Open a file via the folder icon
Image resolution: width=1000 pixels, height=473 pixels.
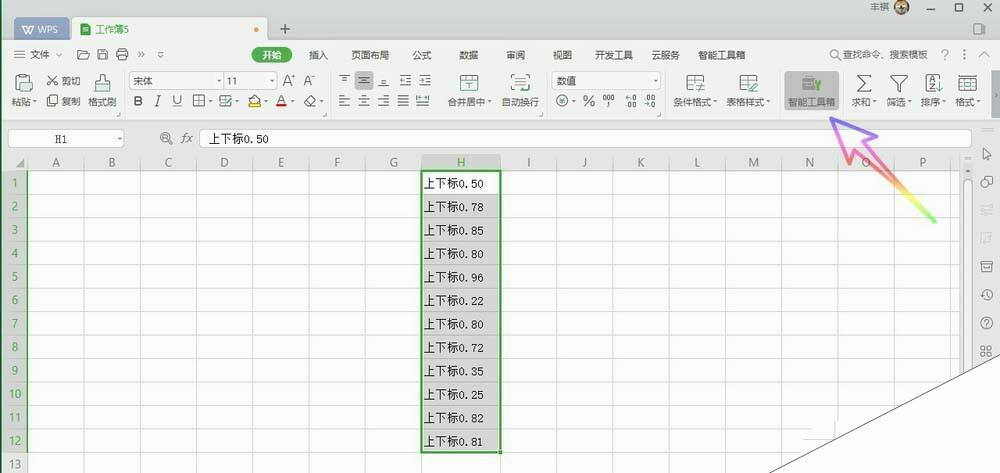[x=83, y=55]
